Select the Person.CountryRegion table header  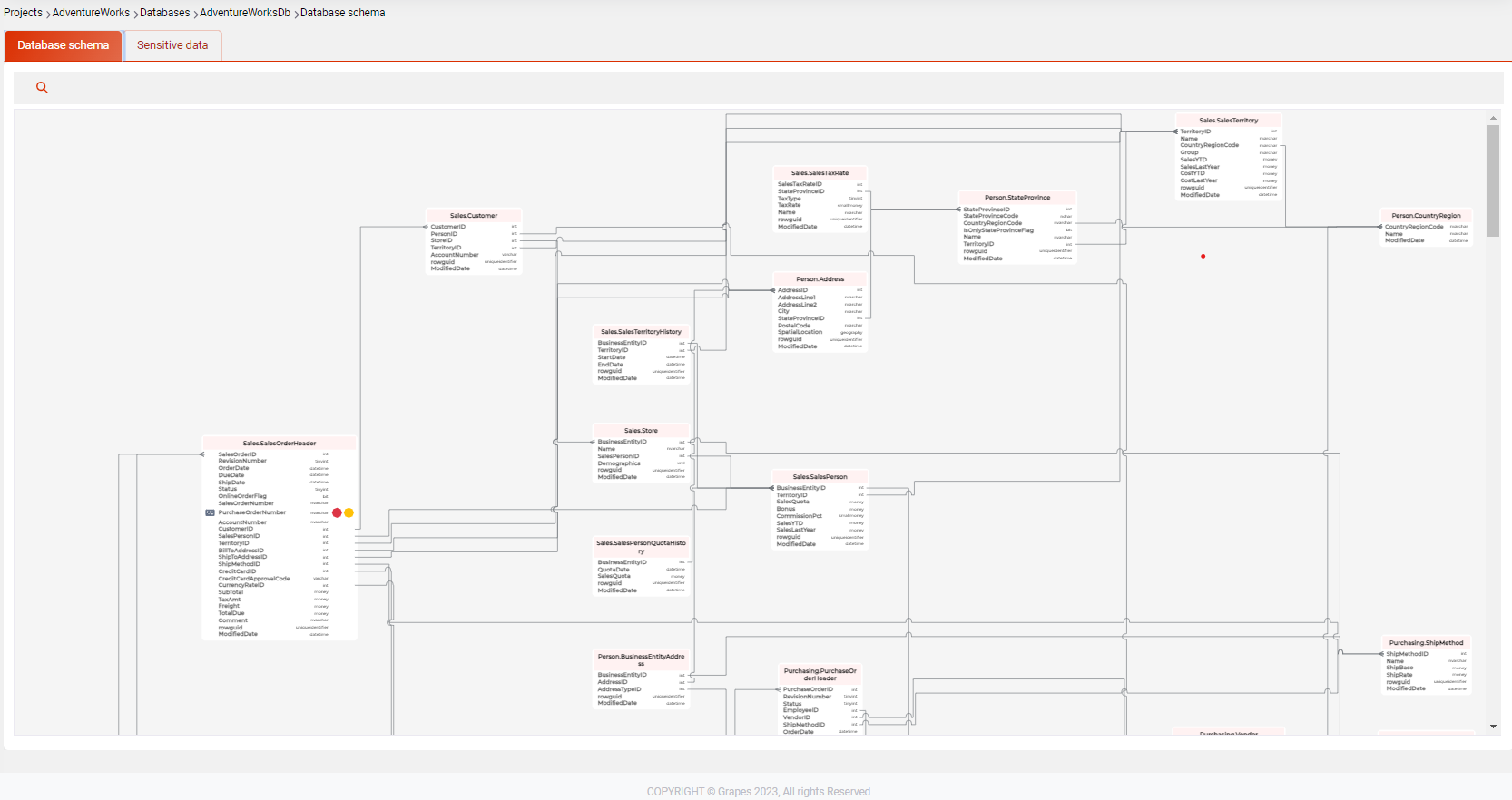pyautogui.click(x=1426, y=216)
